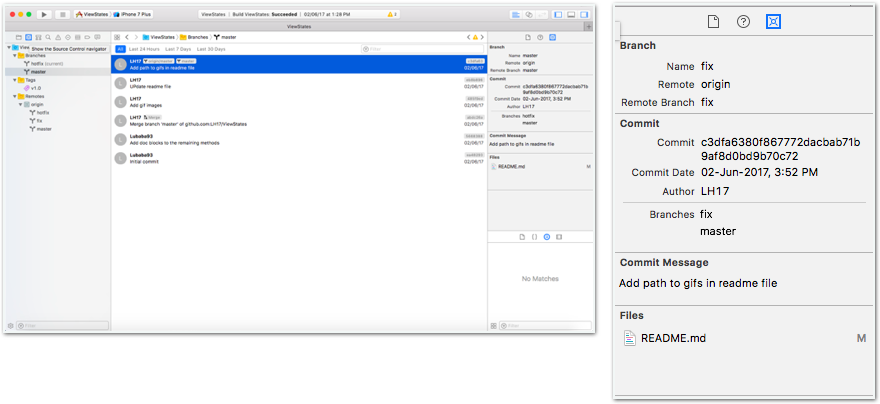
Task: Collapse the origin remote disclosure triangle
Action: [20, 104]
